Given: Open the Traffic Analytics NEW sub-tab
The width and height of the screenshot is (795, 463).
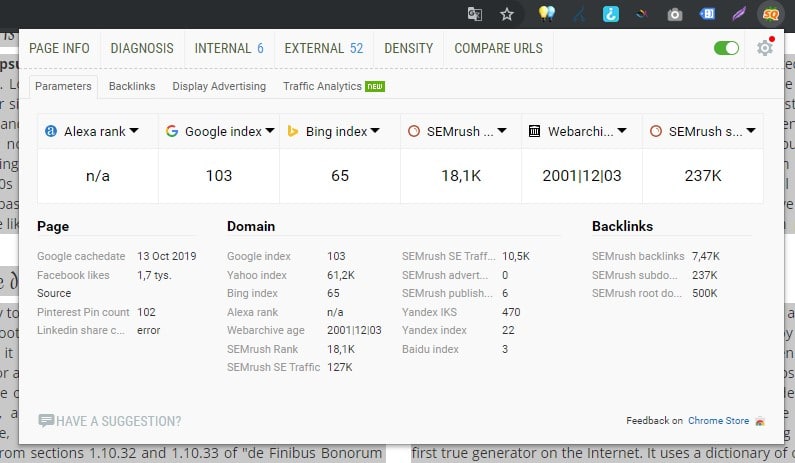Looking at the screenshot, I should 334,86.
